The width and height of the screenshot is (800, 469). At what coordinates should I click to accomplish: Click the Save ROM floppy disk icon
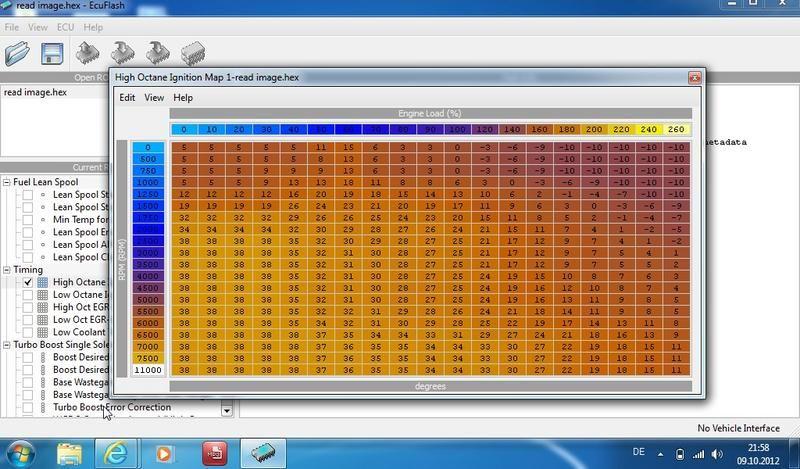pos(53,53)
